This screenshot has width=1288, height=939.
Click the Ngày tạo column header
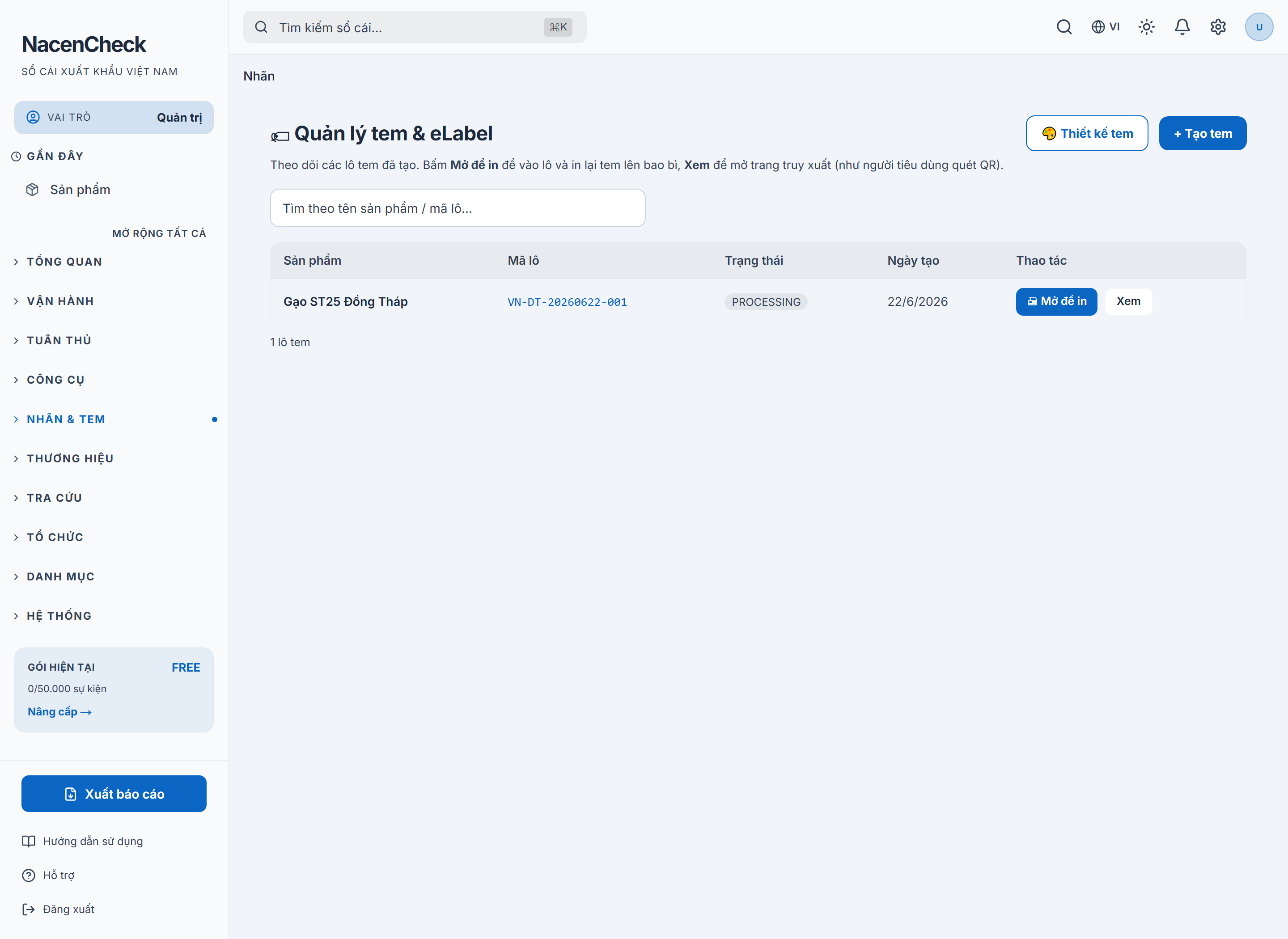(x=913, y=260)
